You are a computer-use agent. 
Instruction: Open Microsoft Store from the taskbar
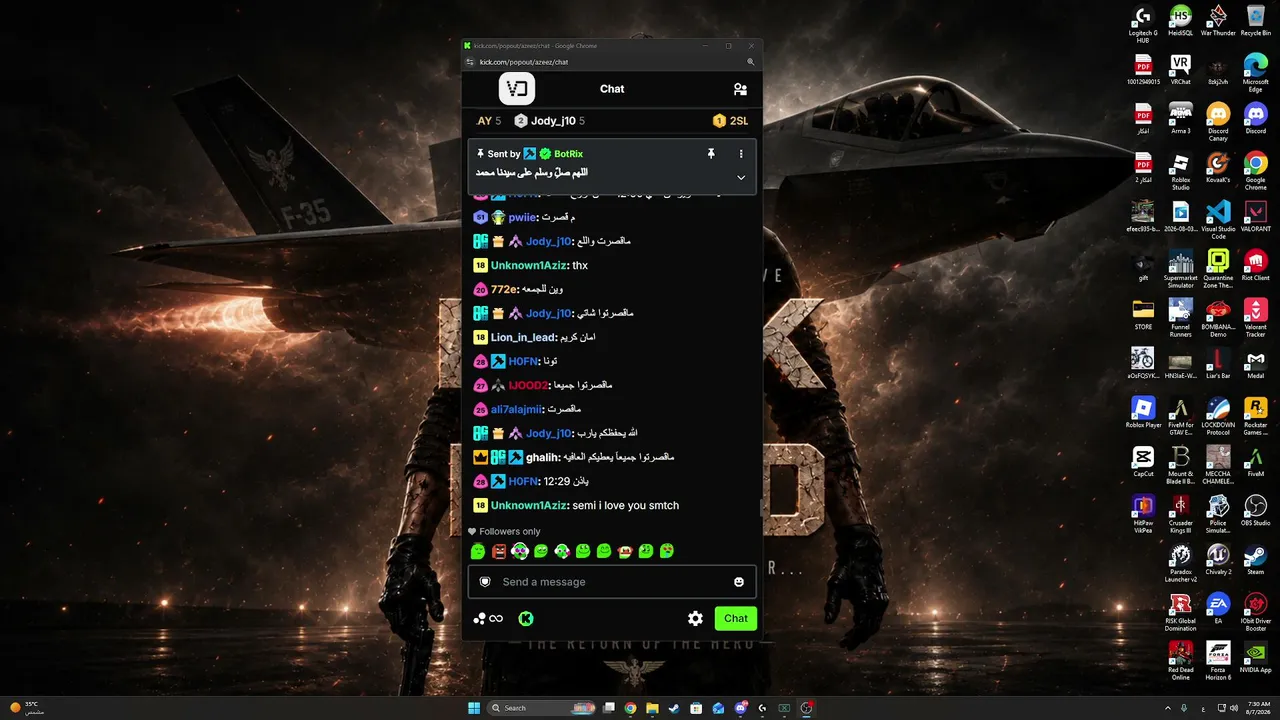696,708
